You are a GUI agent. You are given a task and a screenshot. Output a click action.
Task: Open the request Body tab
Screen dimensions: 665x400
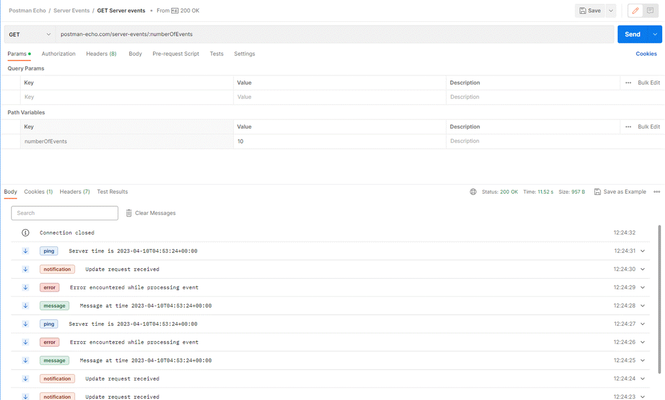click(x=135, y=54)
